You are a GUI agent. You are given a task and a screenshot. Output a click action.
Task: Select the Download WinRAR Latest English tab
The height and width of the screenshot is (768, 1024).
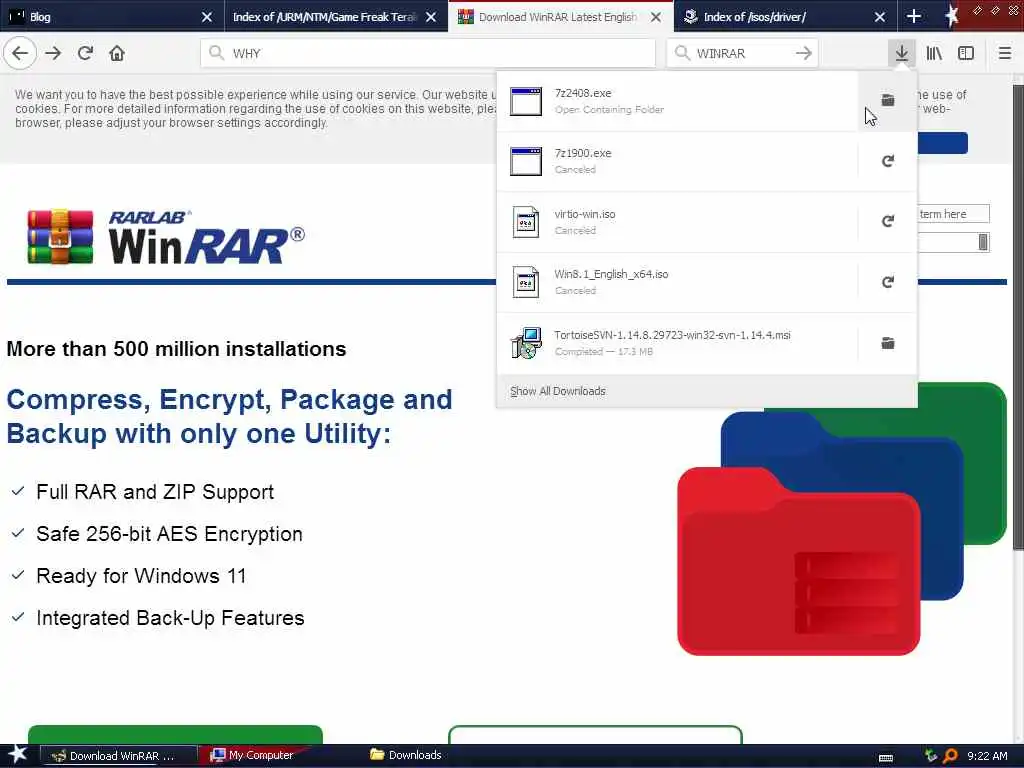(x=560, y=16)
